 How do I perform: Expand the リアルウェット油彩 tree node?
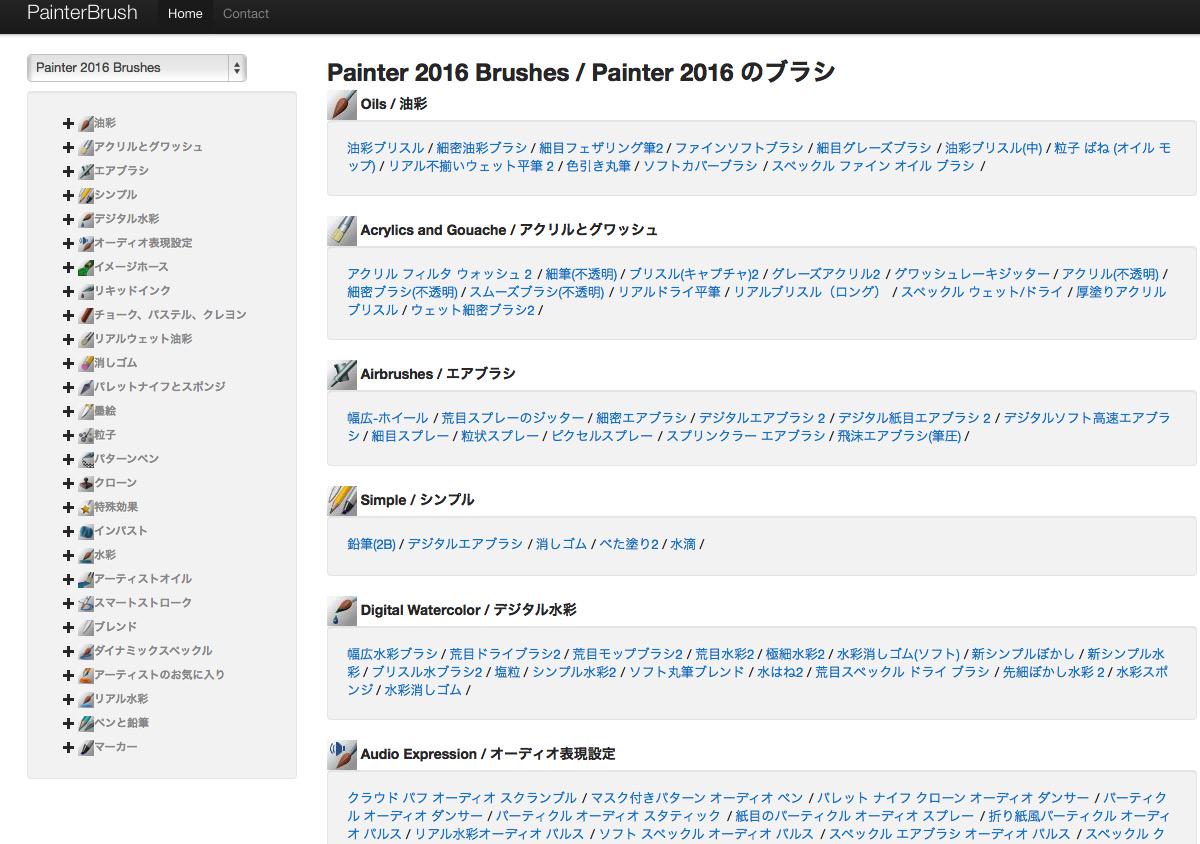pos(68,339)
